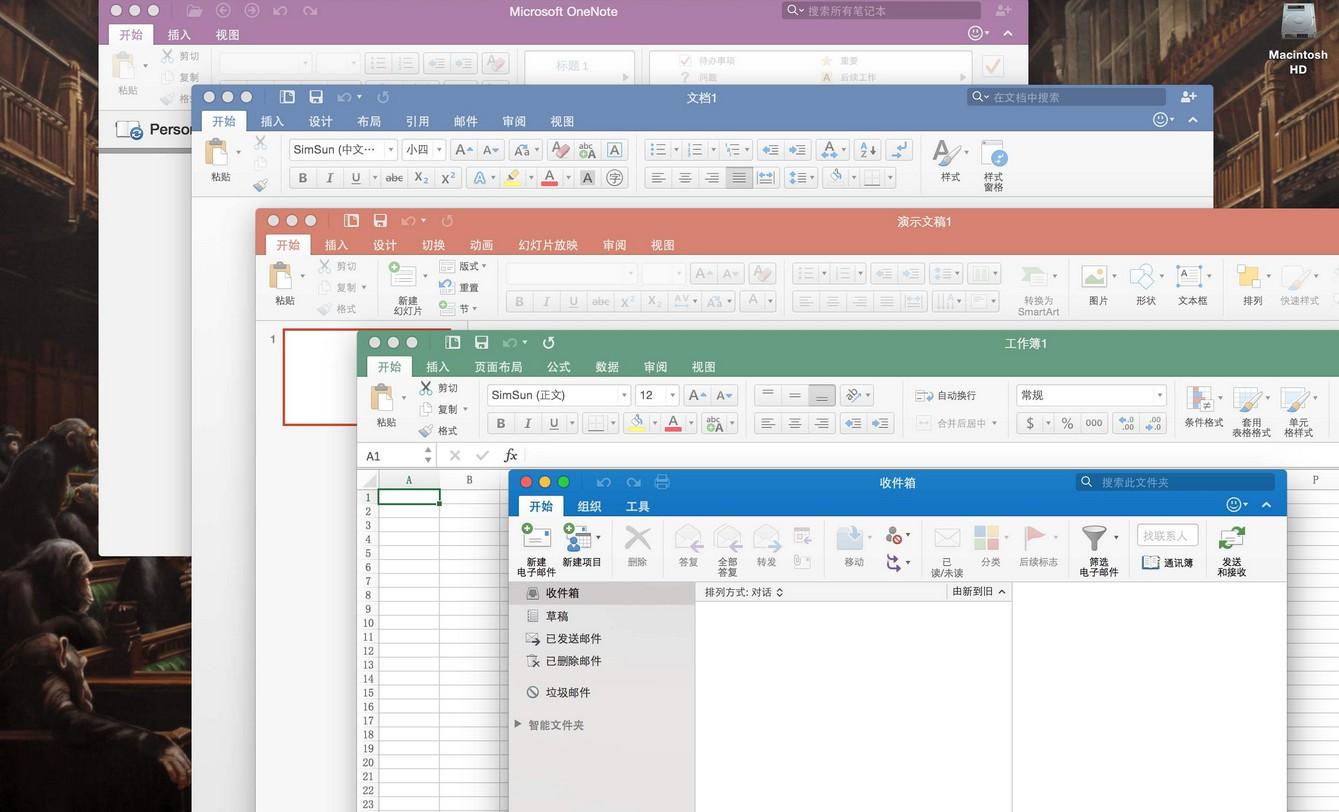The image size is (1339, 812).
Task: Switch to the 工具 tab in Outlook
Action: pos(638,507)
